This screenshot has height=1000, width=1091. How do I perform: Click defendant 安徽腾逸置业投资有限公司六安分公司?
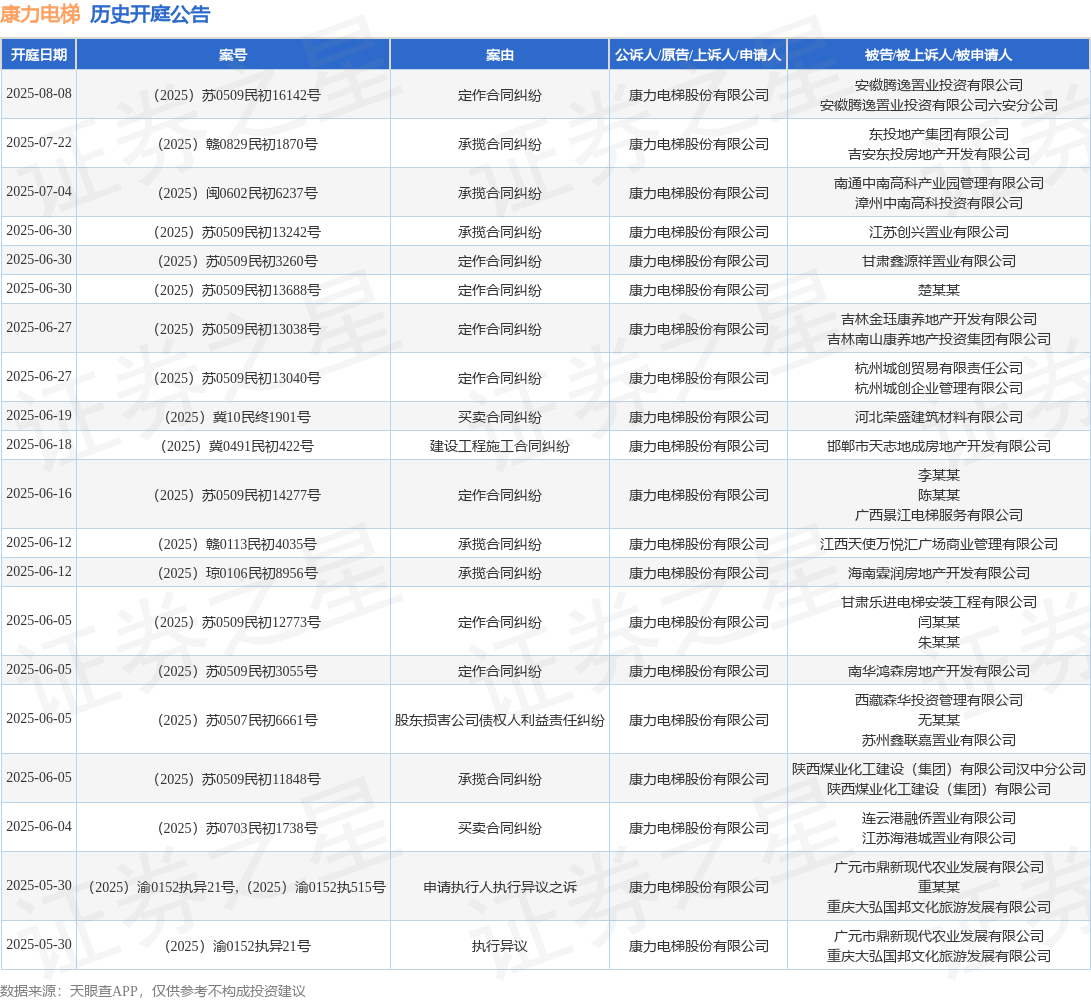point(939,105)
